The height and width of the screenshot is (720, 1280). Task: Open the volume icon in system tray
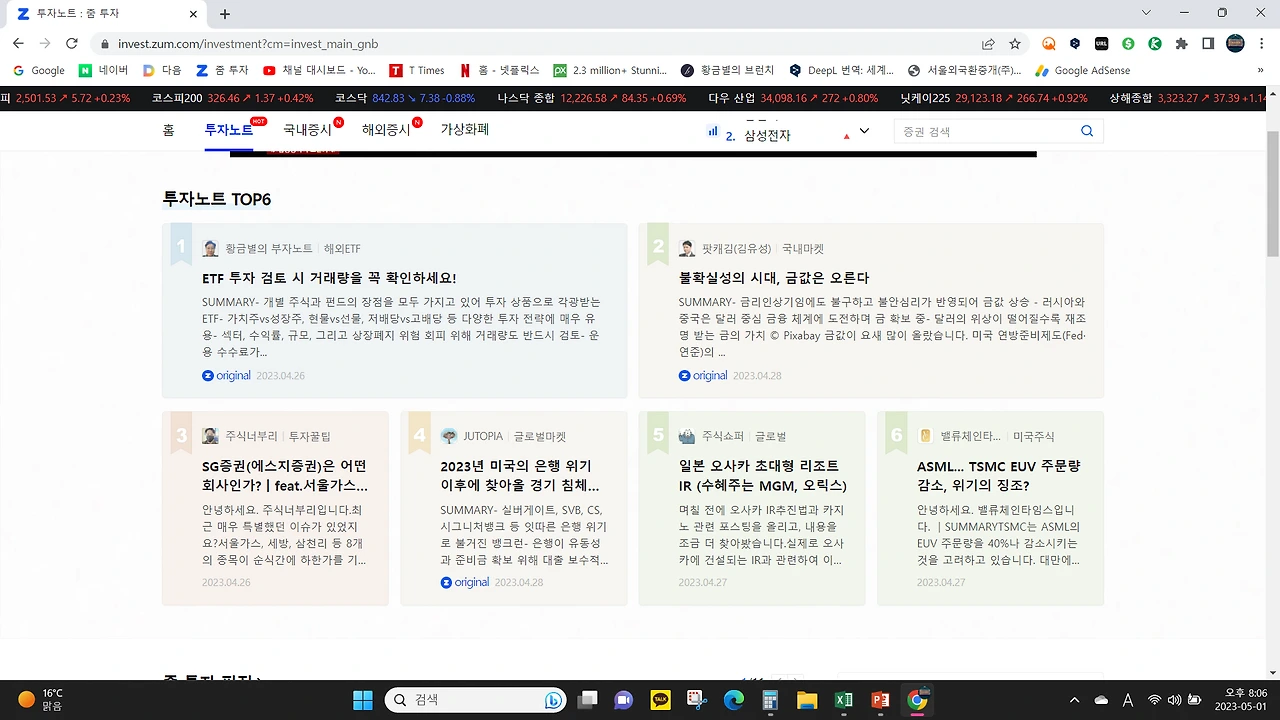[x=1175, y=700]
